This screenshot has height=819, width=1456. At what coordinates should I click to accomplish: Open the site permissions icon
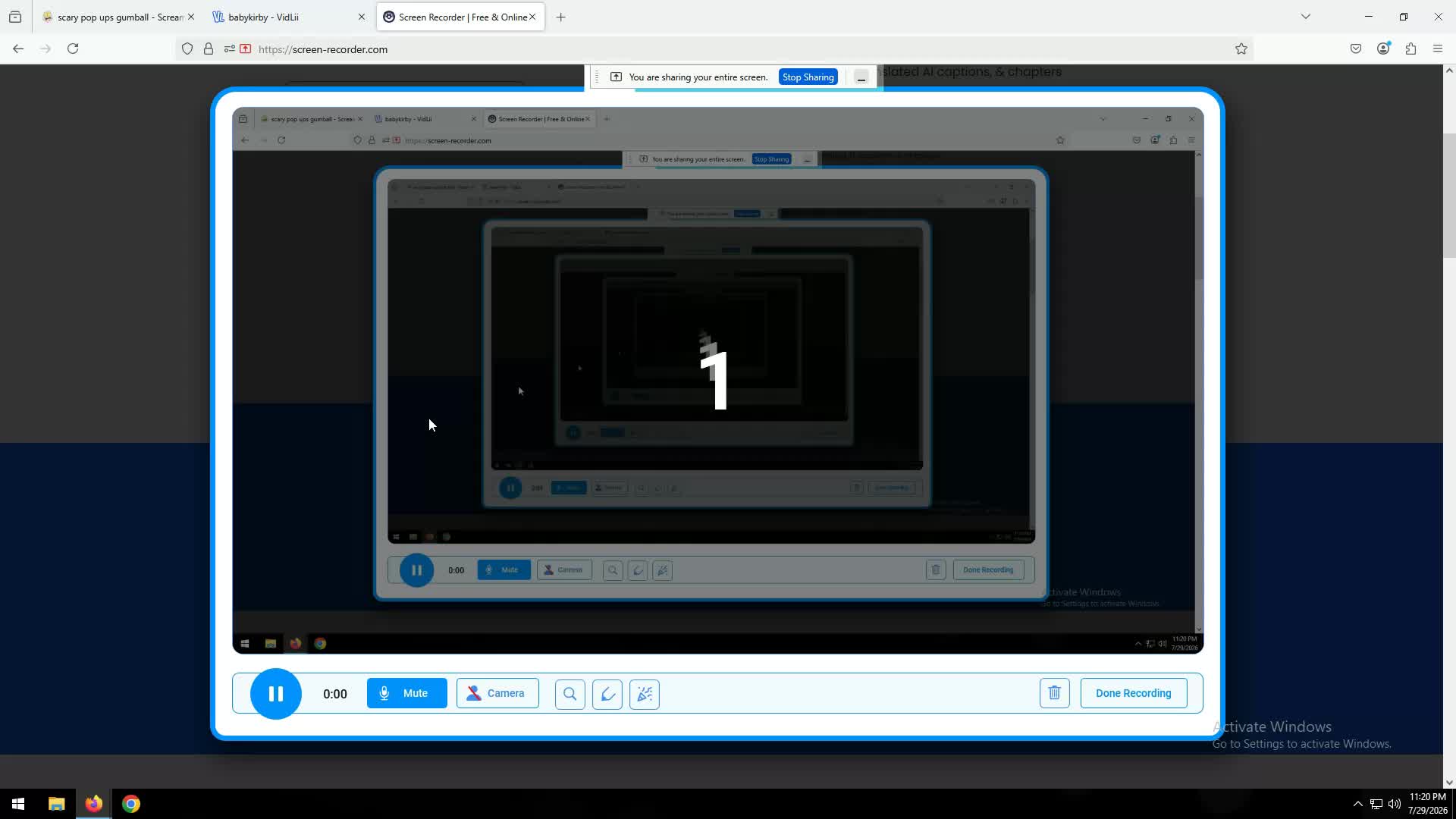point(230,49)
